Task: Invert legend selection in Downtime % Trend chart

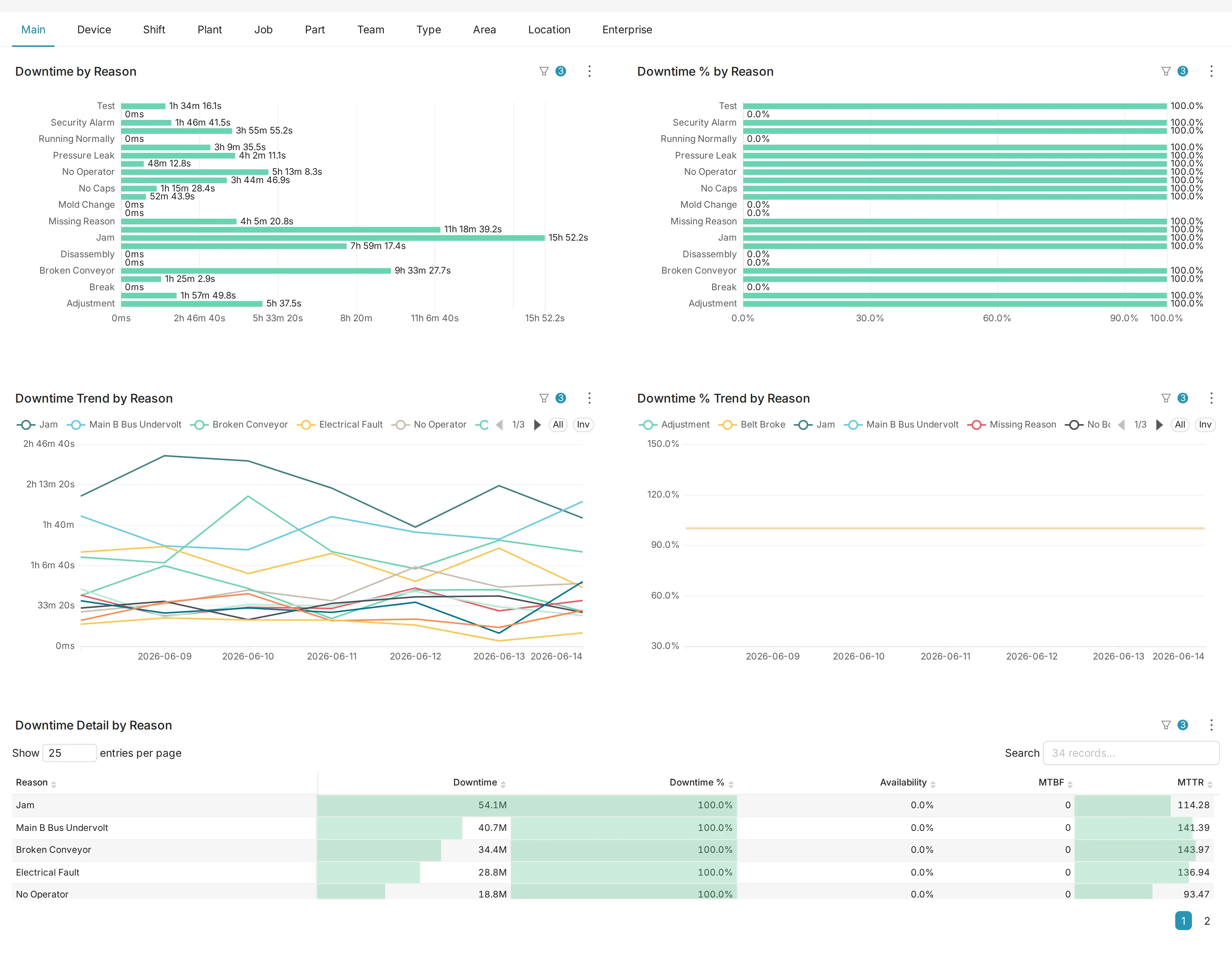Action: (x=1206, y=425)
